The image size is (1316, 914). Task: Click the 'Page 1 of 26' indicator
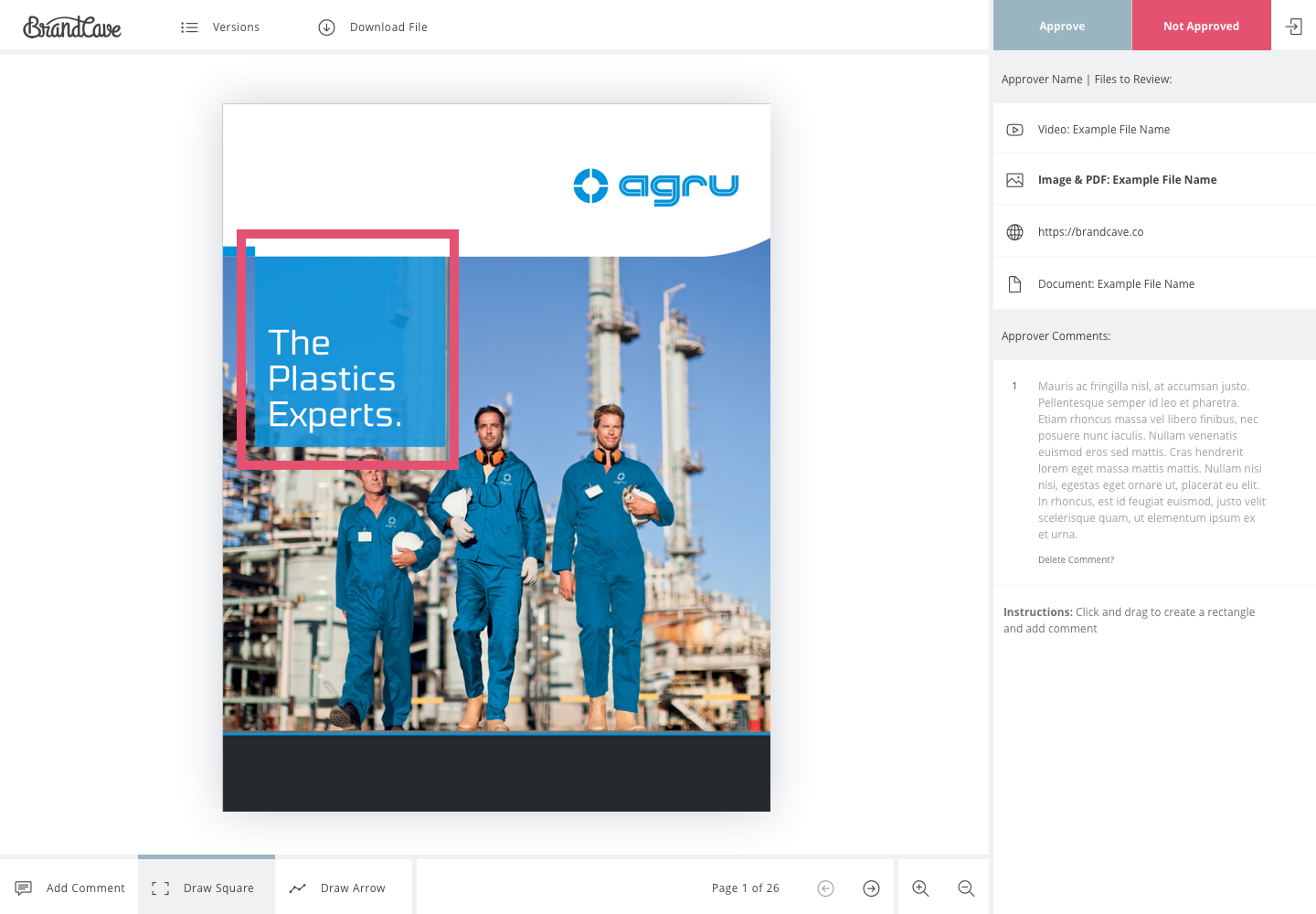click(745, 887)
